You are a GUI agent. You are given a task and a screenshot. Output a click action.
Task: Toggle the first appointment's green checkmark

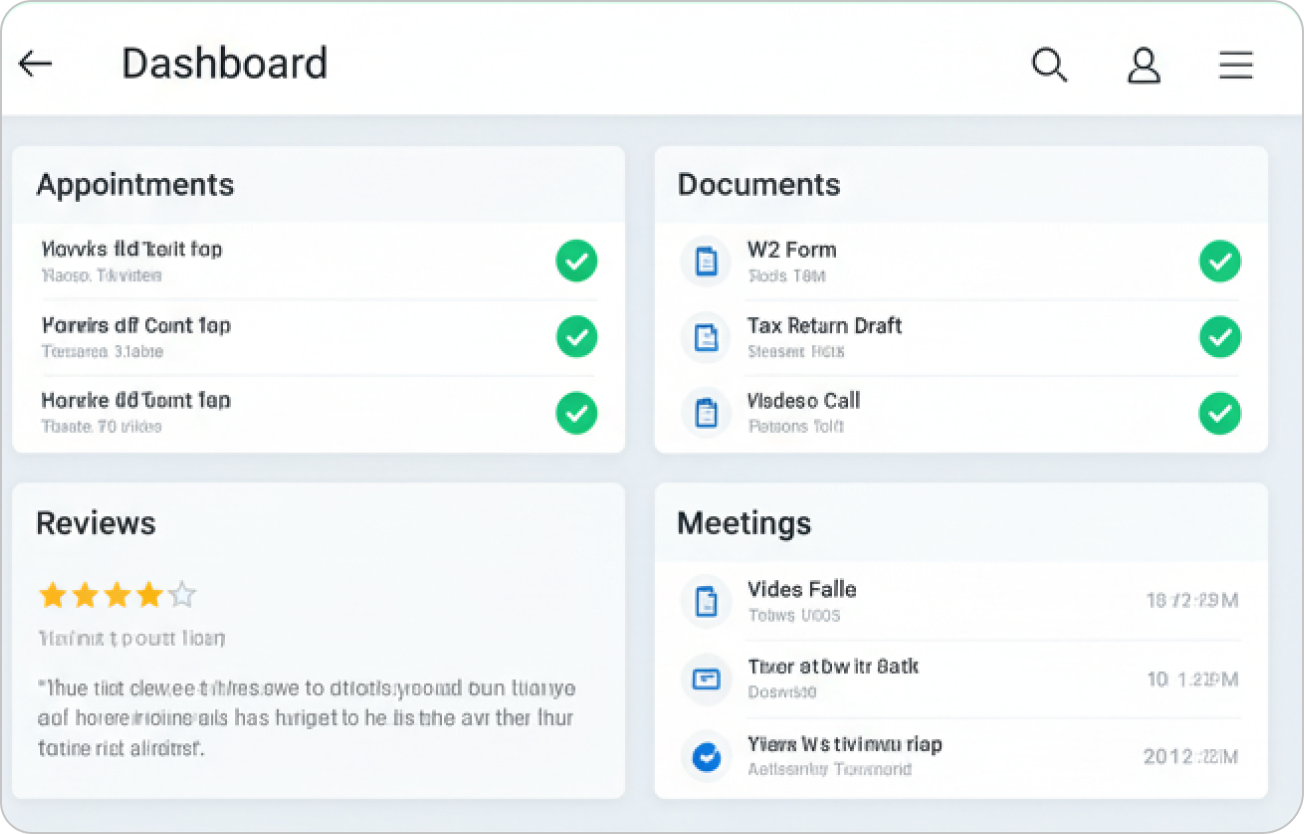click(x=576, y=261)
